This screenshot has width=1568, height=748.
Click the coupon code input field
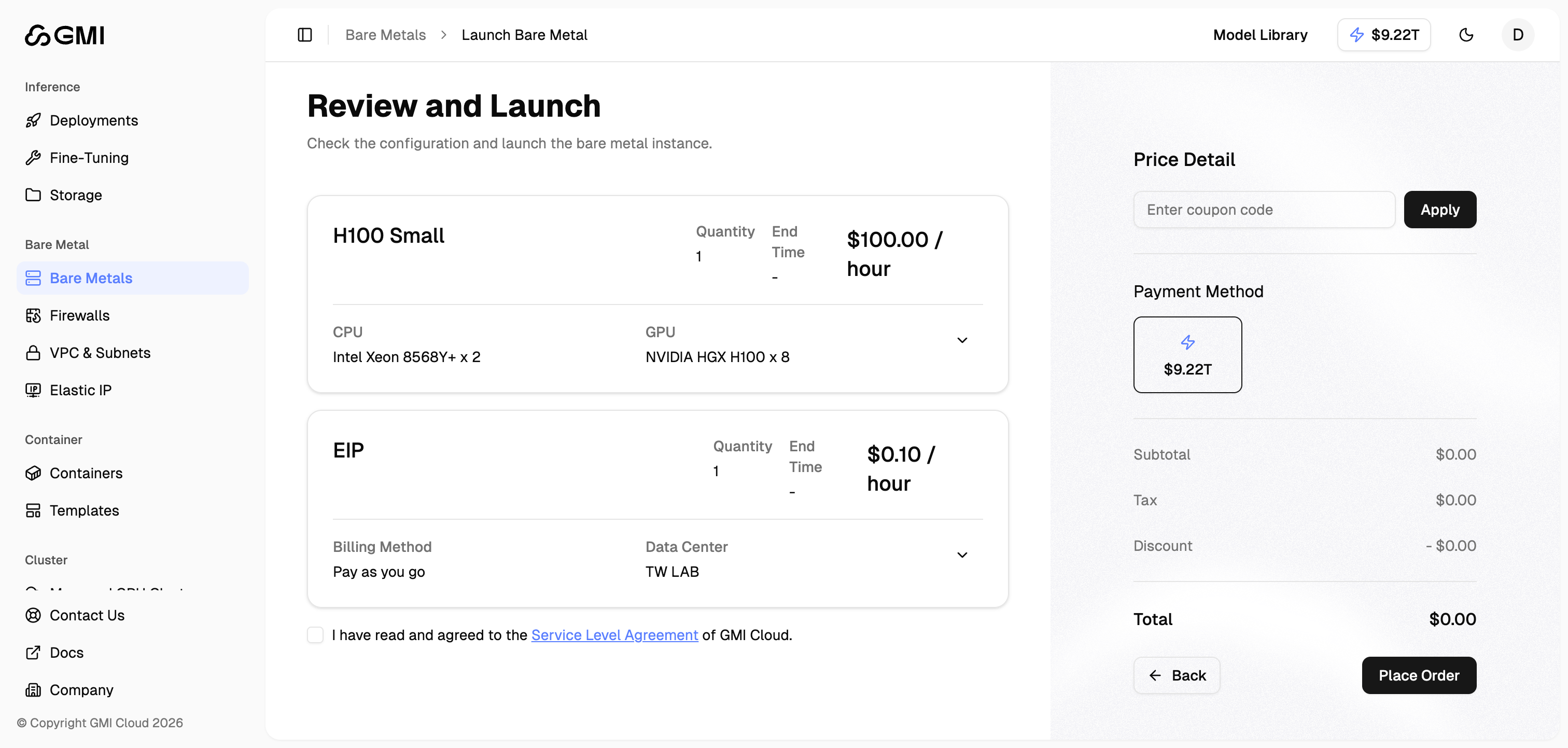pyautogui.click(x=1264, y=209)
